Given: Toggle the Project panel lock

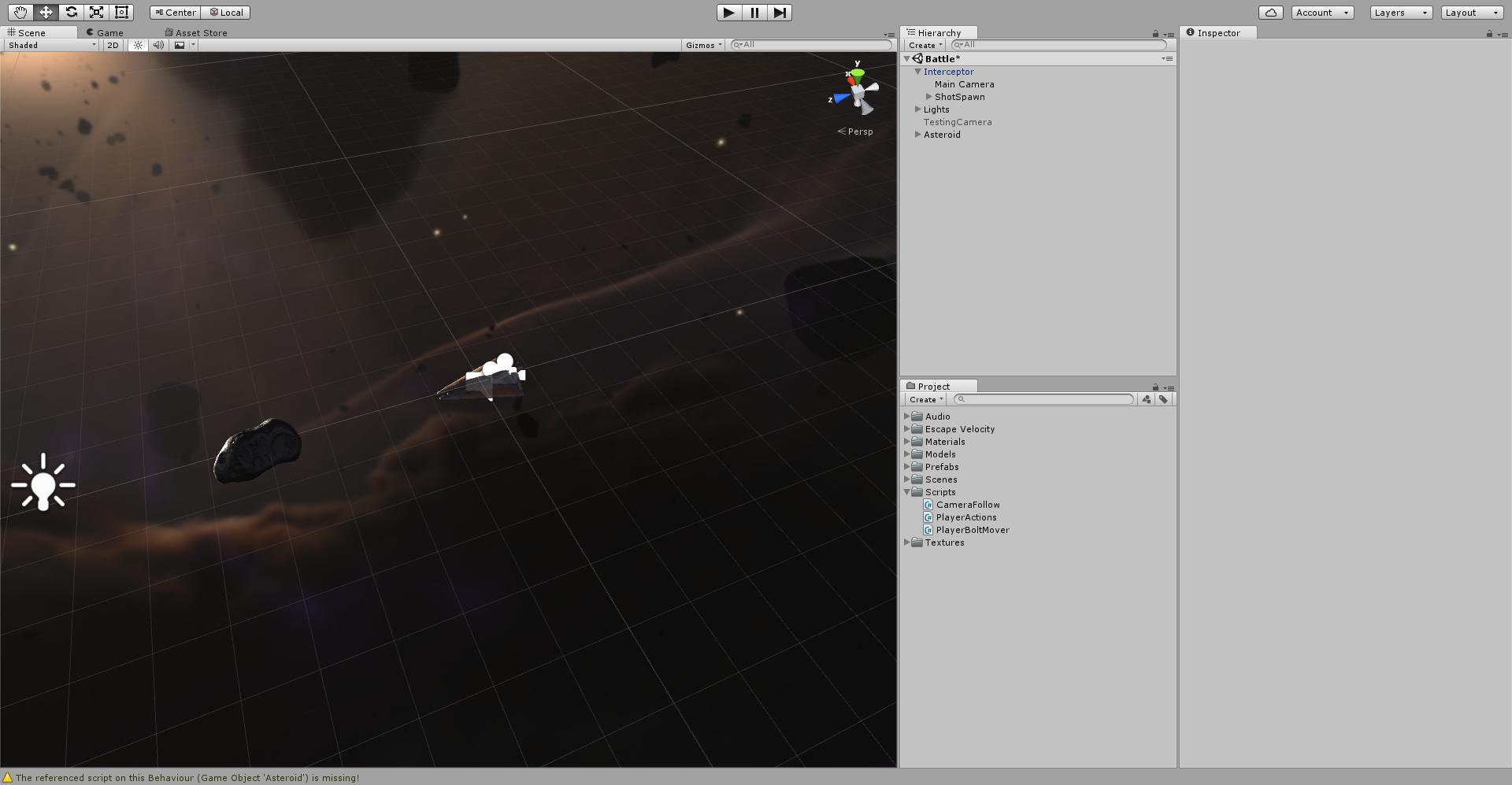Looking at the screenshot, I should (x=1155, y=387).
